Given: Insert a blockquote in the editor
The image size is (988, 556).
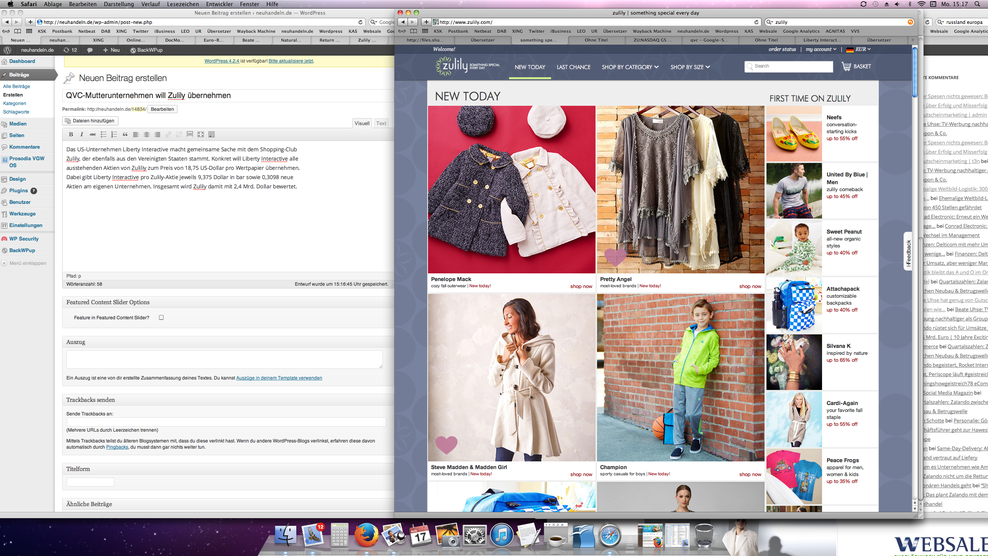Looking at the screenshot, I should [125, 134].
